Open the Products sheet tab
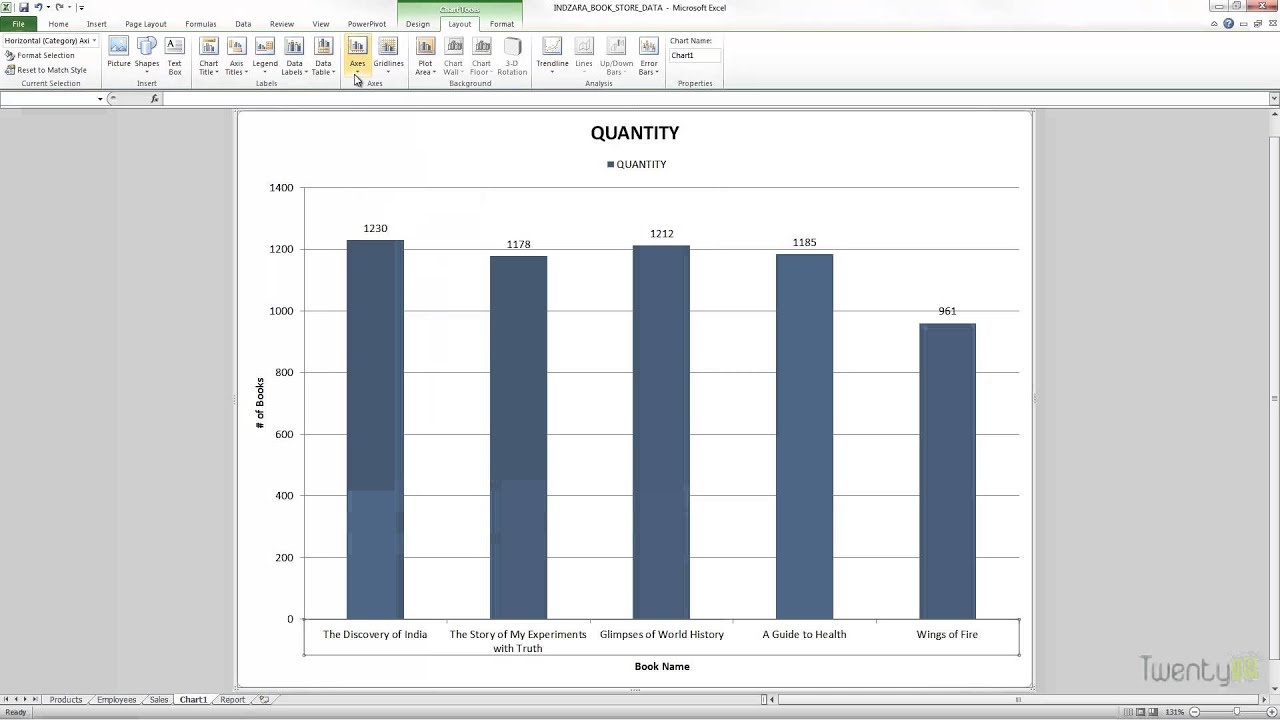 coord(66,700)
